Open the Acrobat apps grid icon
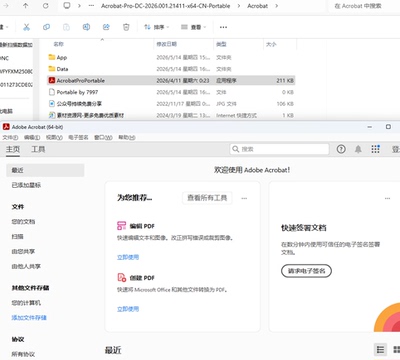400x360 pixels. (x=375, y=149)
